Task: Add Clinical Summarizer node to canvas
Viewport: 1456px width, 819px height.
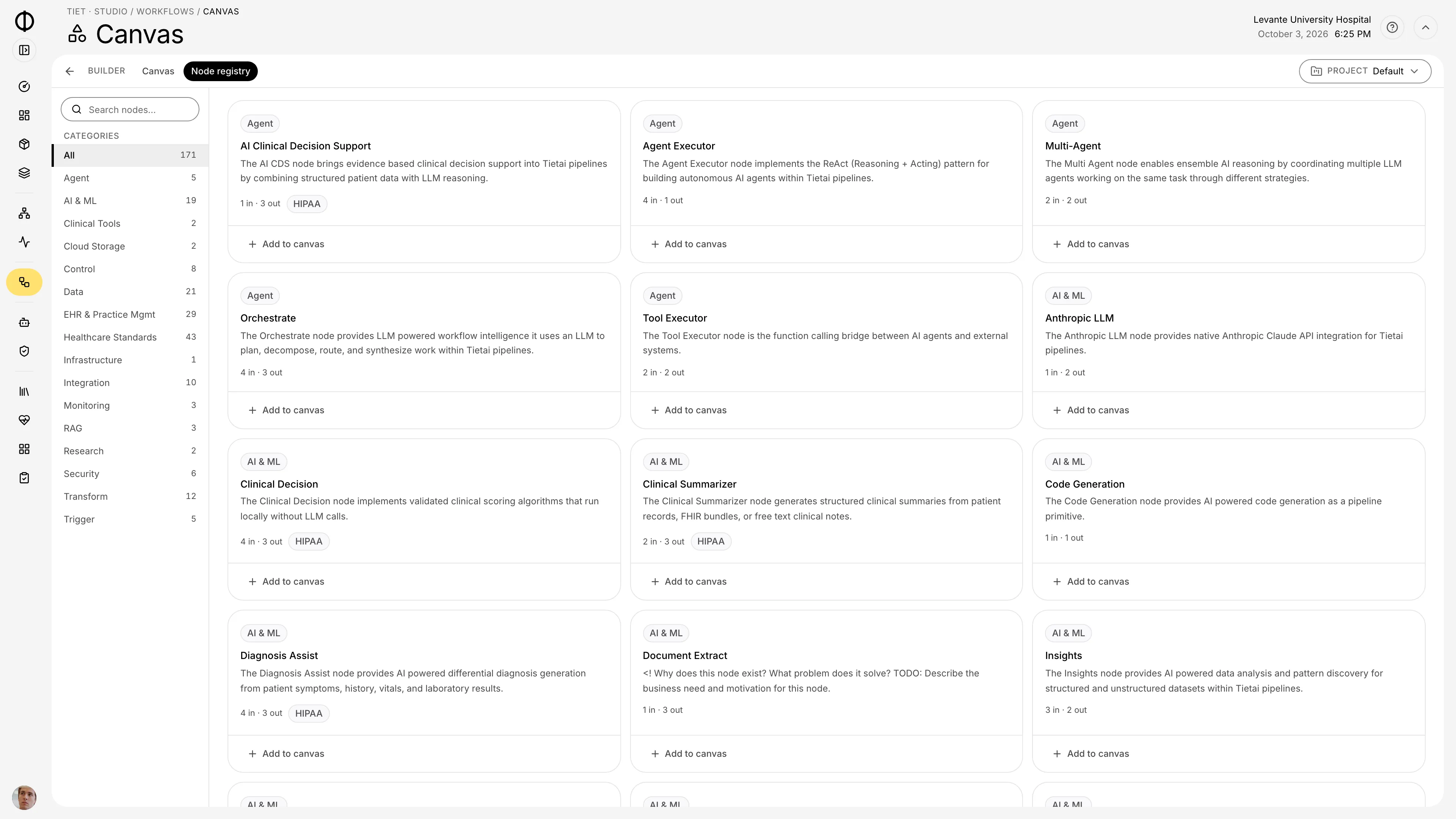Action: pyautogui.click(x=689, y=582)
